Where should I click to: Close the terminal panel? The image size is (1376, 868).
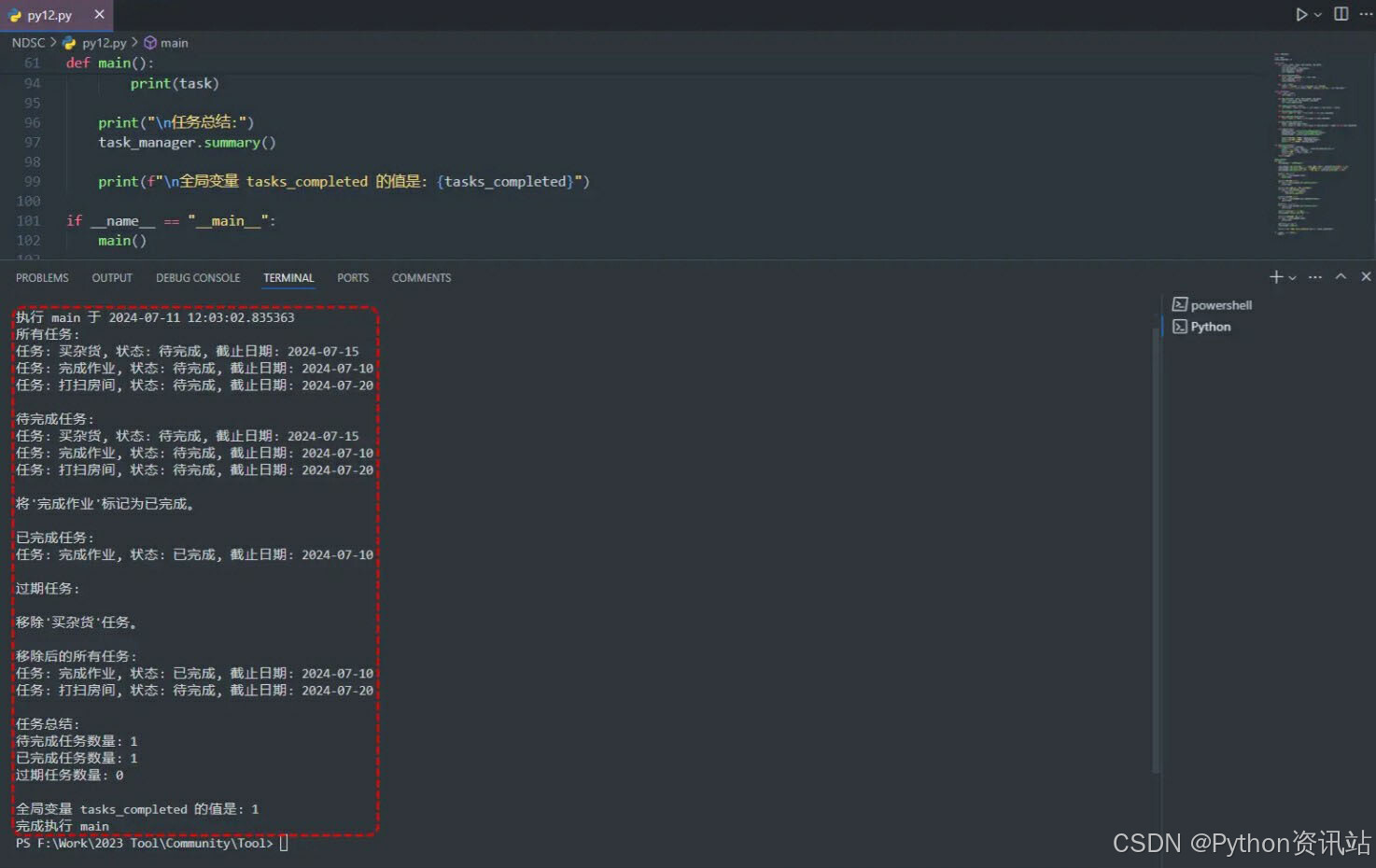click(1366, 276)
